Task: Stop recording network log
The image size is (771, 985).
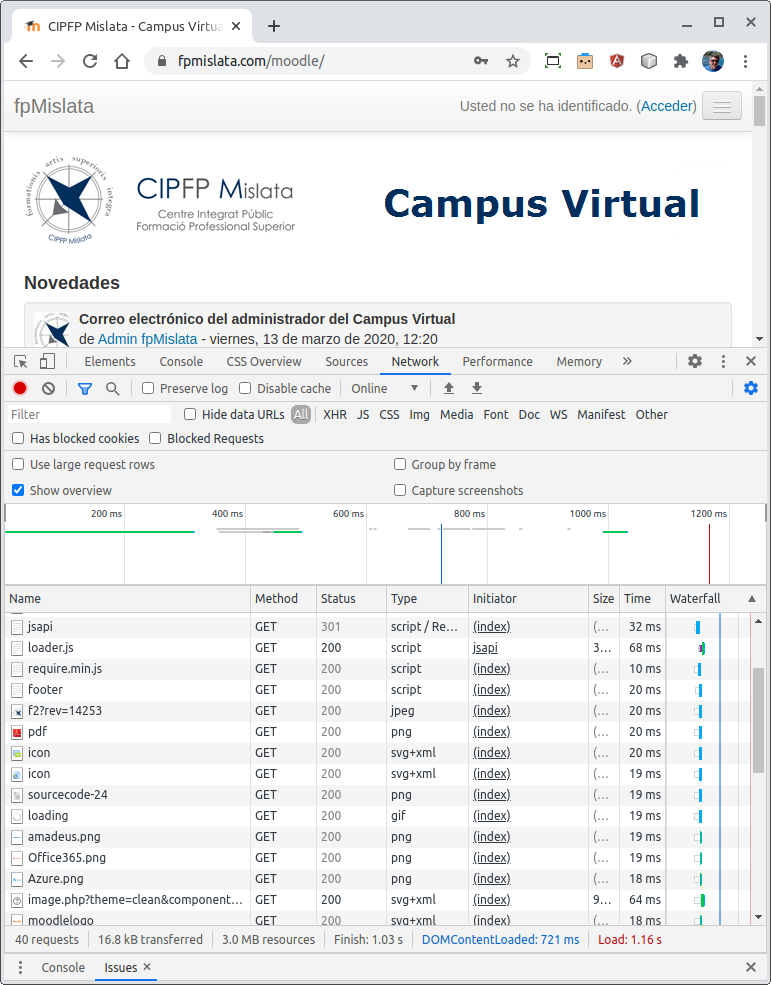Action: coord(20,388)
